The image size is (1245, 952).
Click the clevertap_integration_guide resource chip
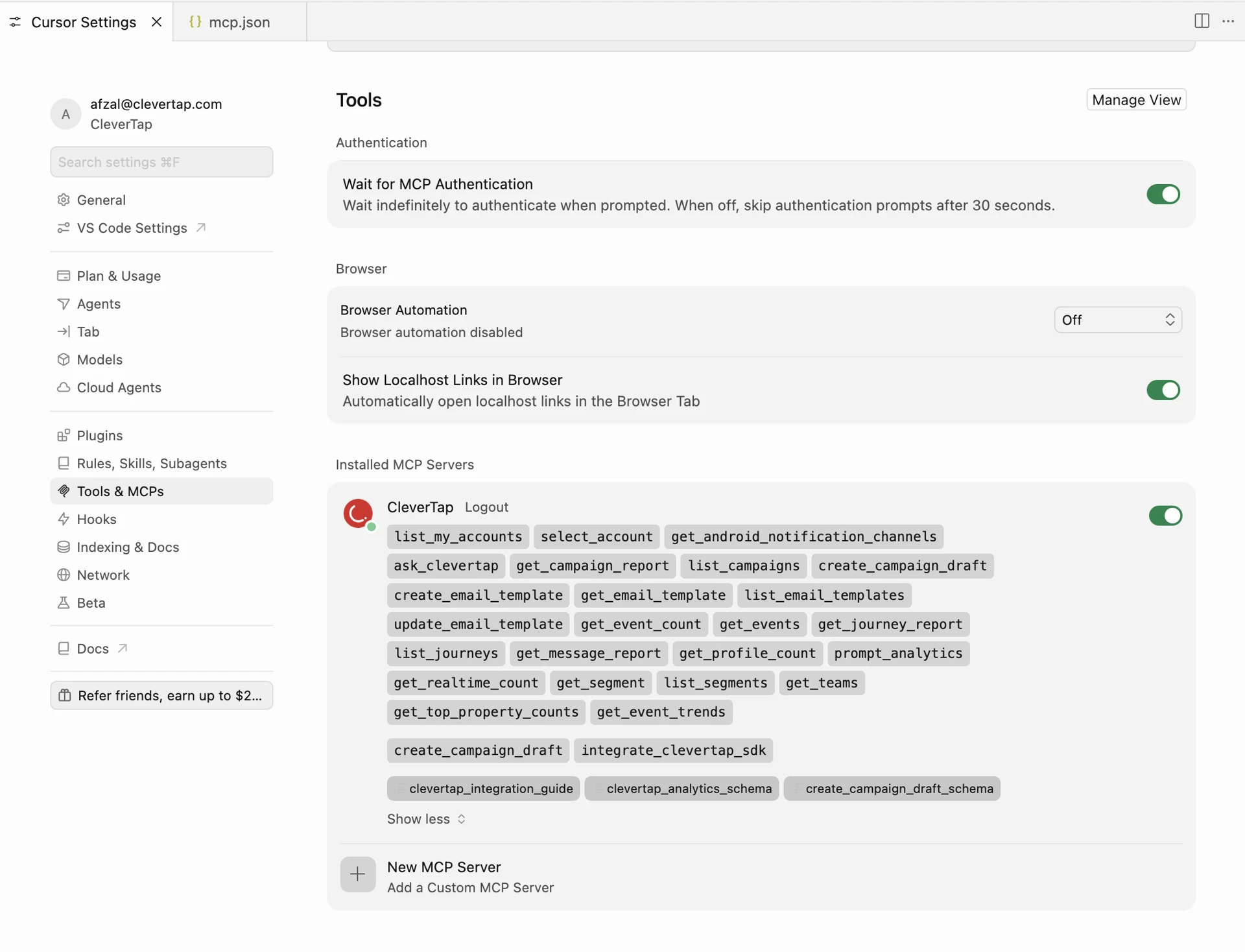click(x=483, y=789)
